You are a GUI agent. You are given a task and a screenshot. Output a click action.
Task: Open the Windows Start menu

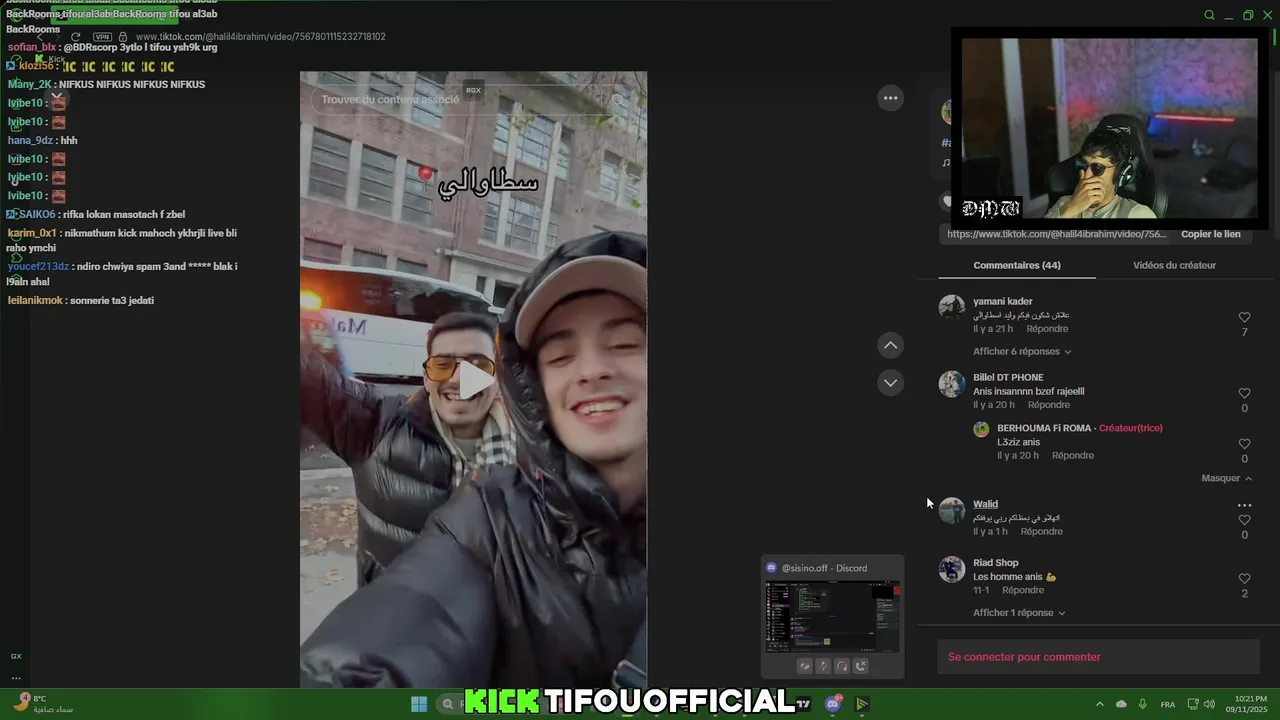tap(419, 704)
